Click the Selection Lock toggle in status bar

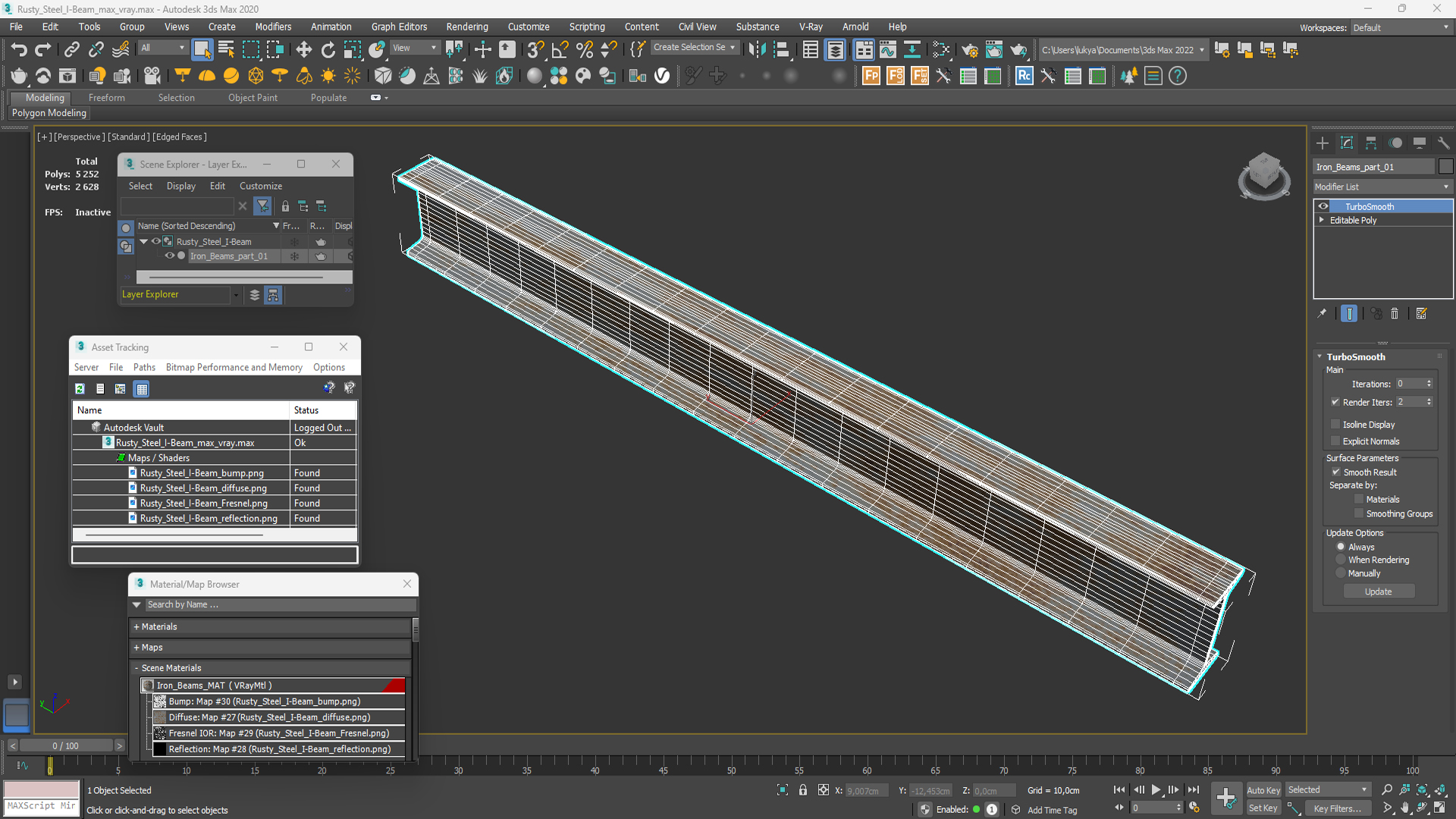(803, 790)
